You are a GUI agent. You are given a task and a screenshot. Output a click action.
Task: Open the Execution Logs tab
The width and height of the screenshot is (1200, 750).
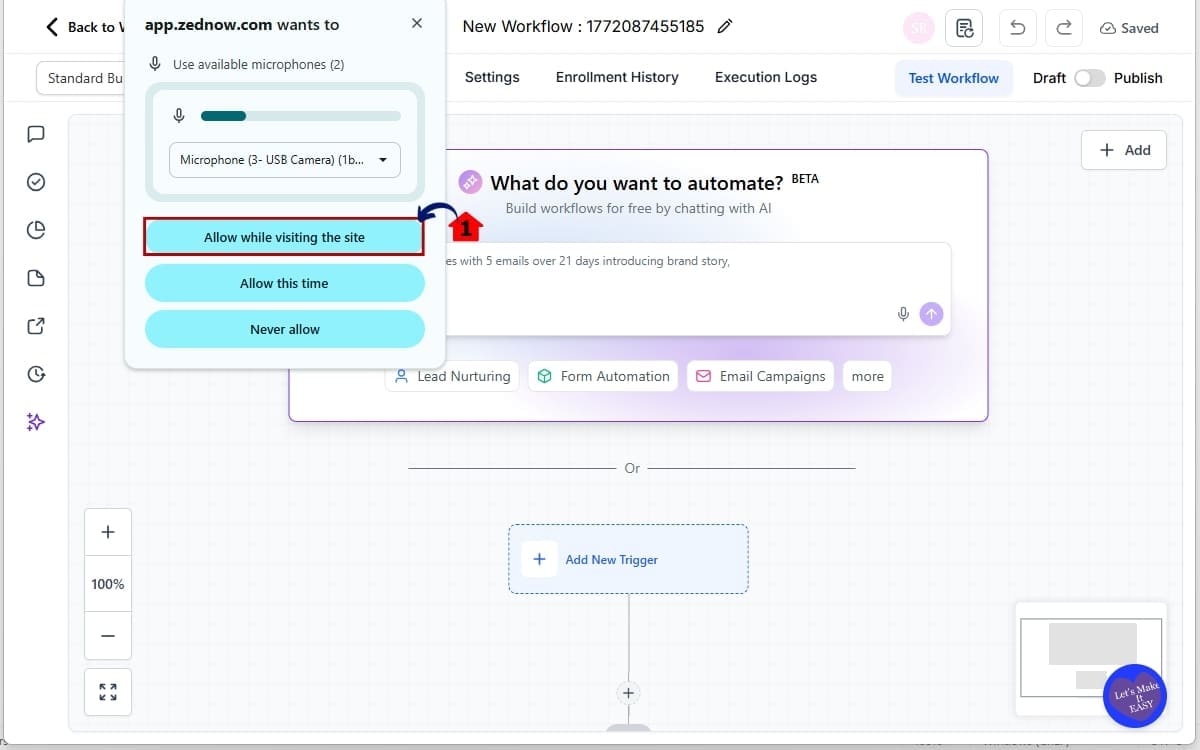click(x=765, y=77)
